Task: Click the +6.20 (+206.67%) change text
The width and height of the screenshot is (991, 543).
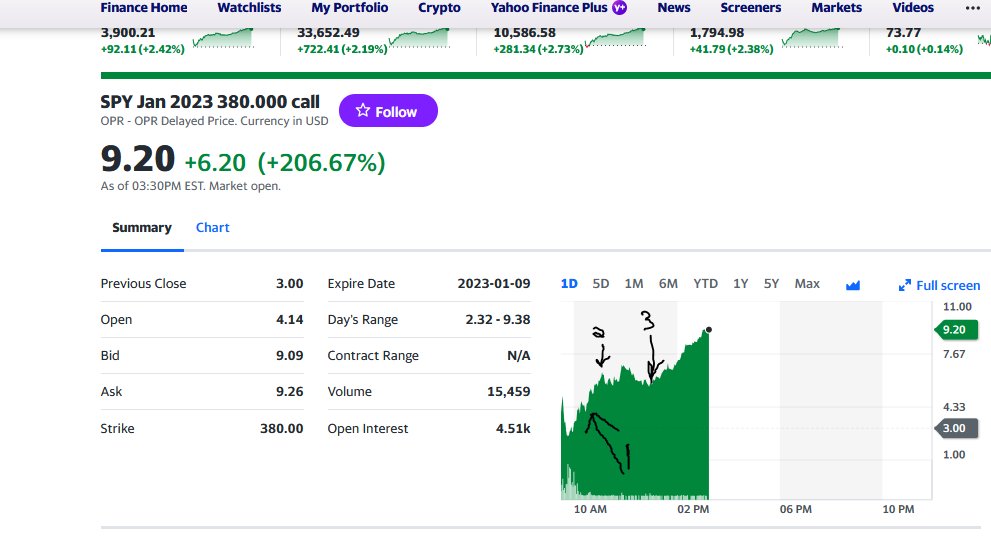Action: [x=284, y=162]
